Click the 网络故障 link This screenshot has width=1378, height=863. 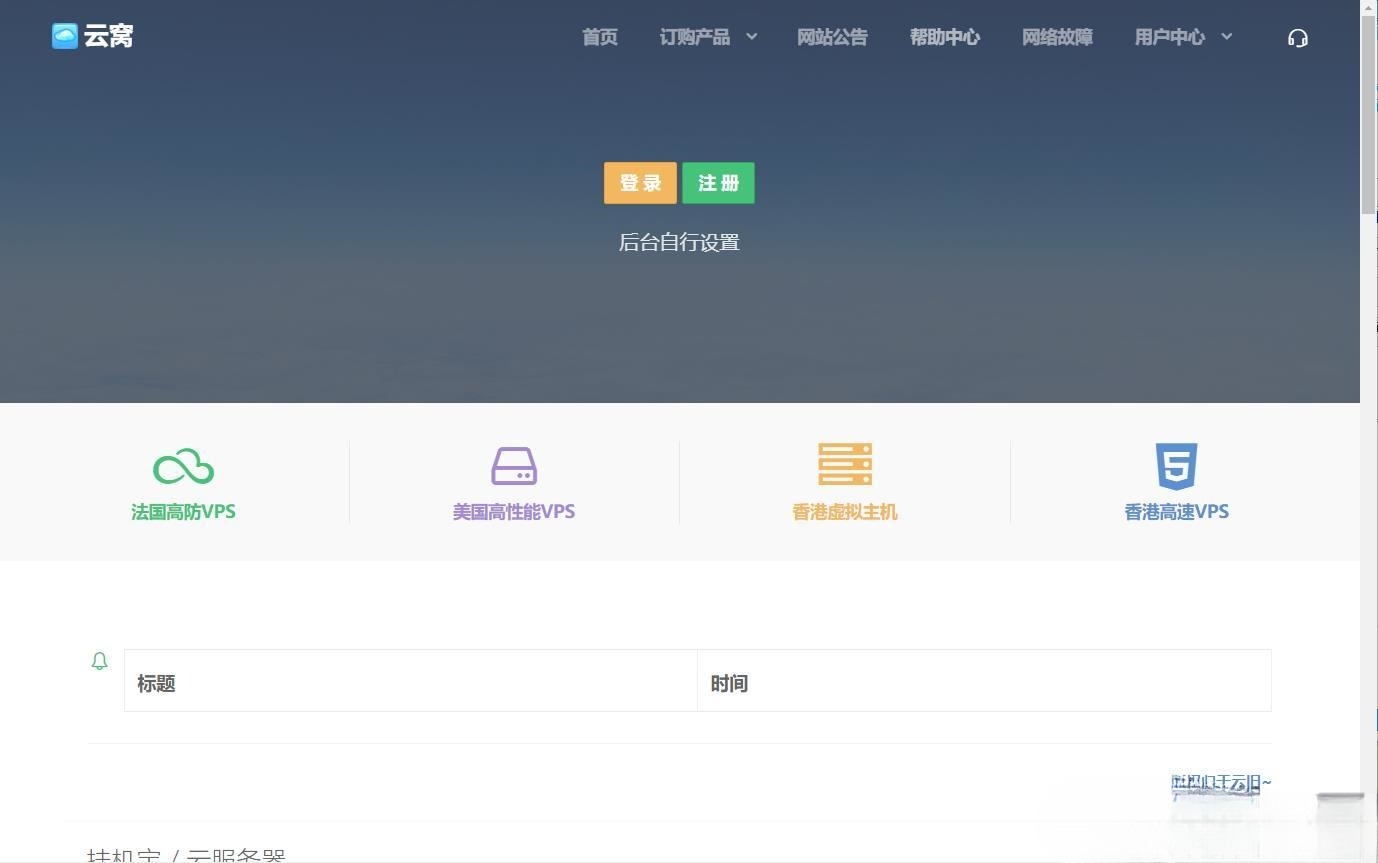(1057, 37)
